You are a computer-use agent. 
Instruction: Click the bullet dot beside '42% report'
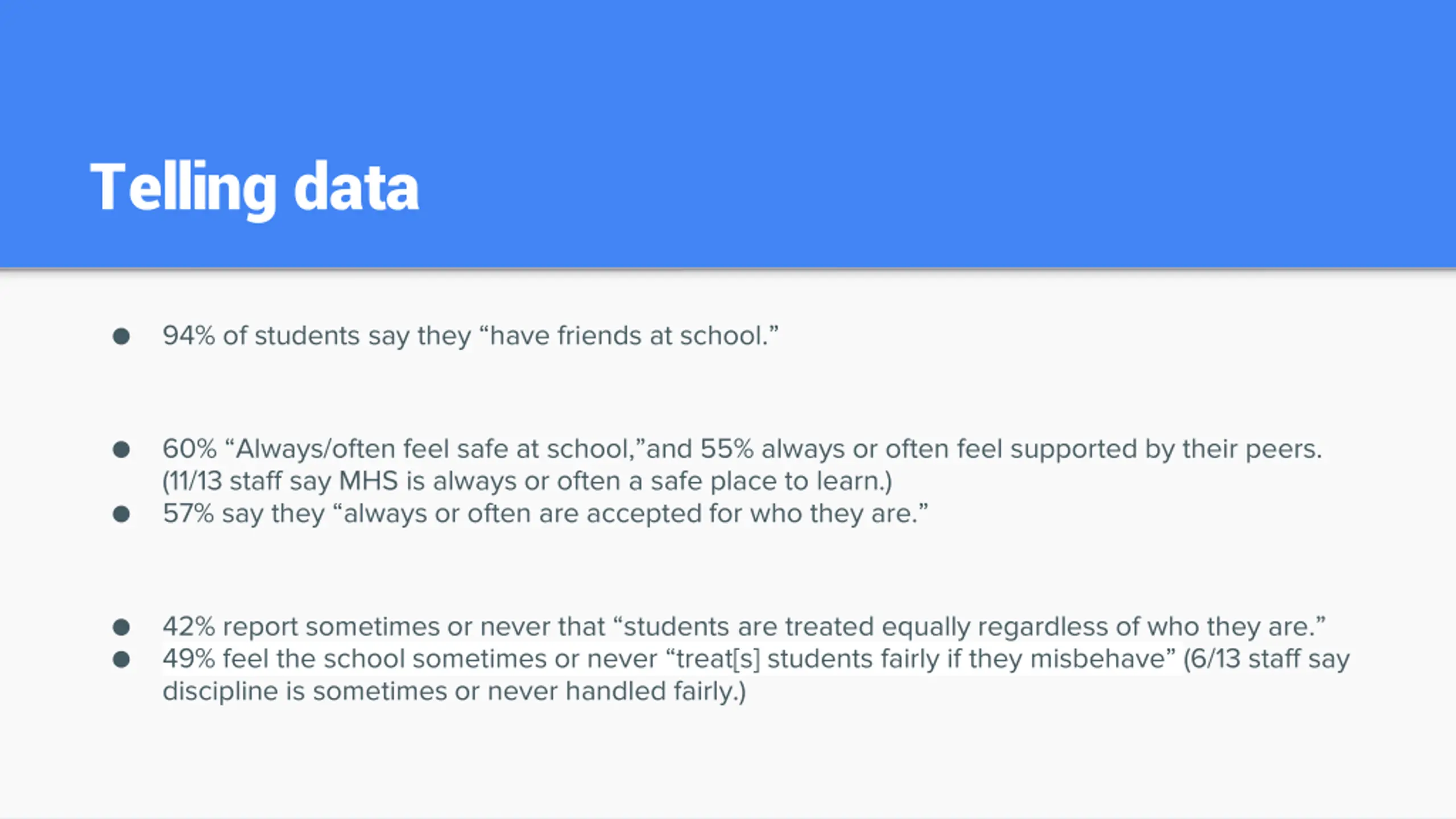point(121,627)
